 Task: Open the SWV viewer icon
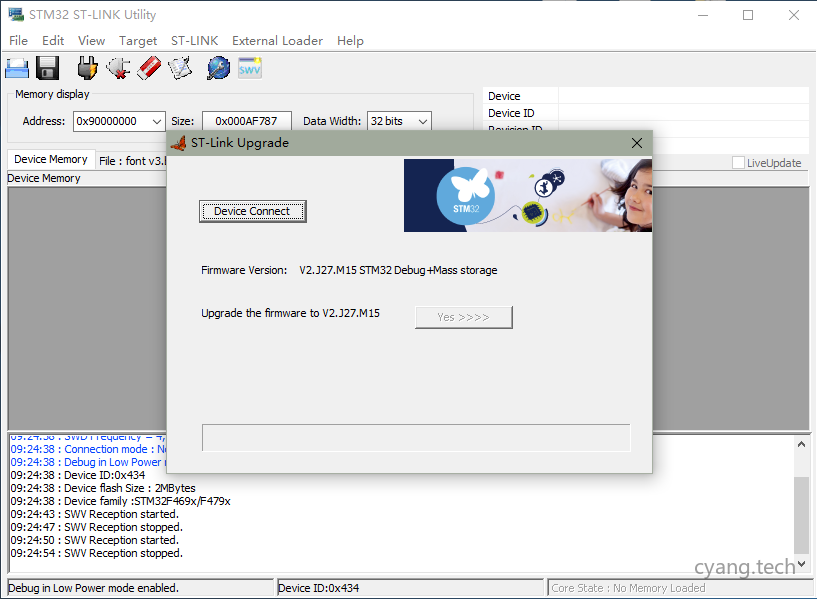click(249, 68)
